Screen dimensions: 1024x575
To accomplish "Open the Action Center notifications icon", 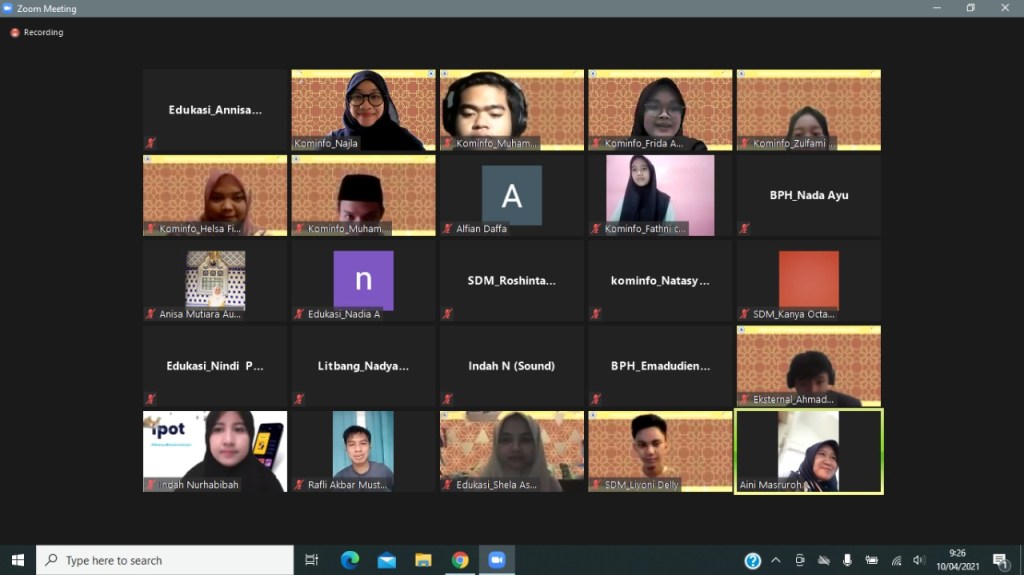I will click(1000, 560).
